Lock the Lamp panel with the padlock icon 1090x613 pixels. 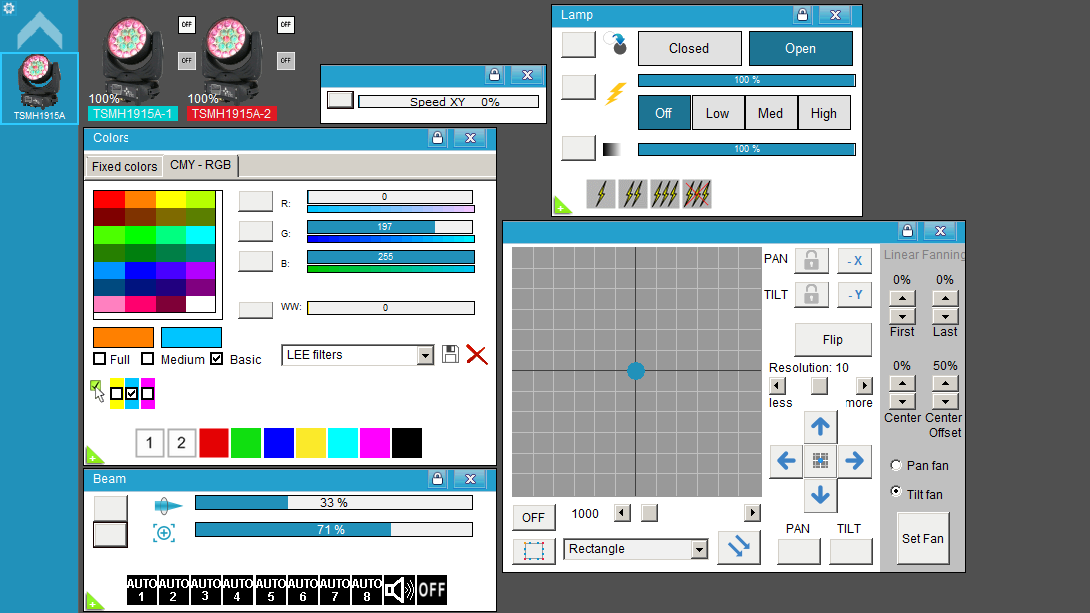[802, 15]
